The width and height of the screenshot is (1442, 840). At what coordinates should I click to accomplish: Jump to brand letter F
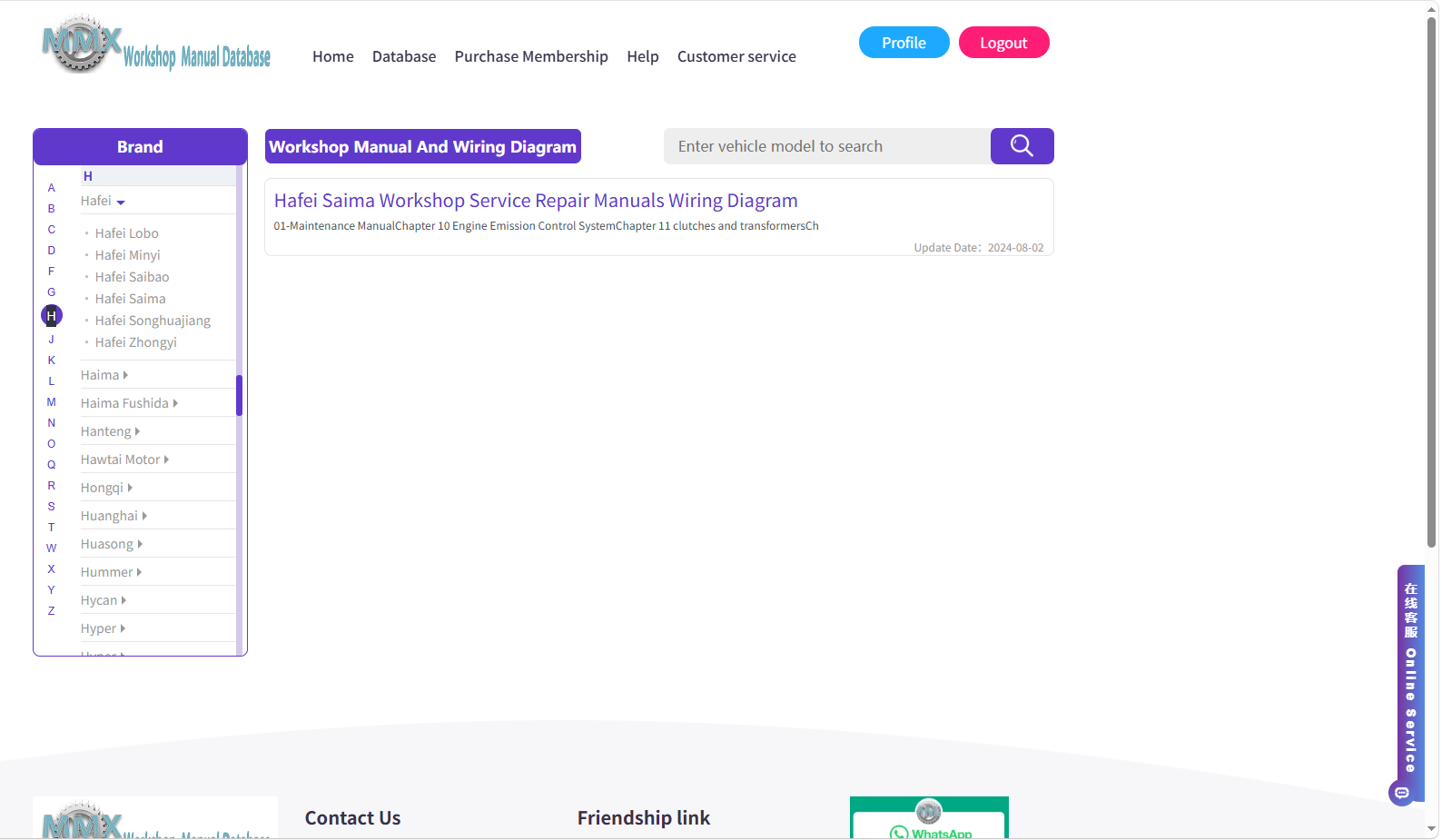(52, 272)
